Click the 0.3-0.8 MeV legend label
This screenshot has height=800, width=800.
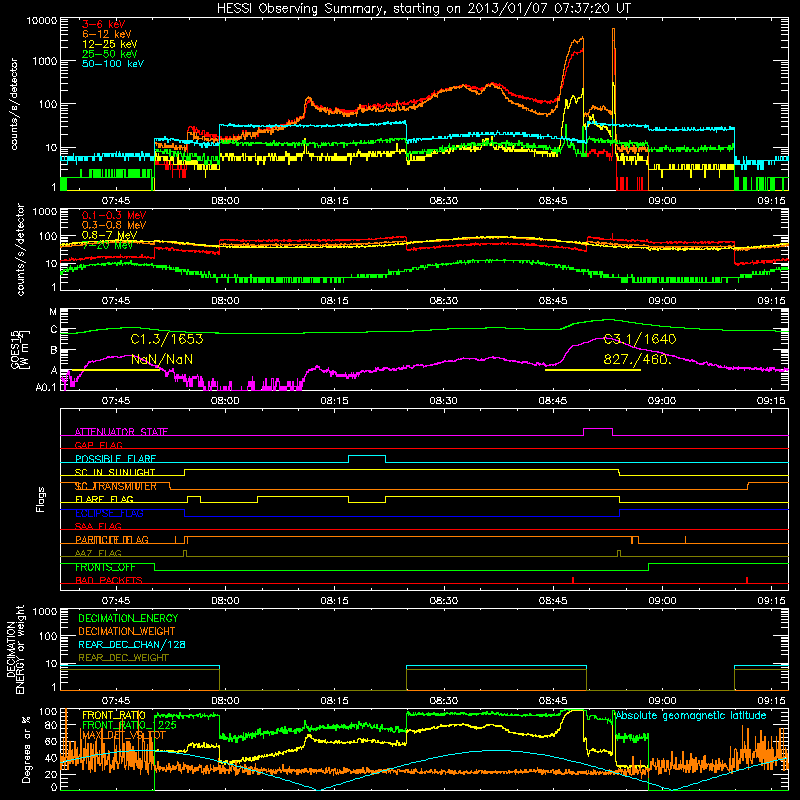(113, 225)
